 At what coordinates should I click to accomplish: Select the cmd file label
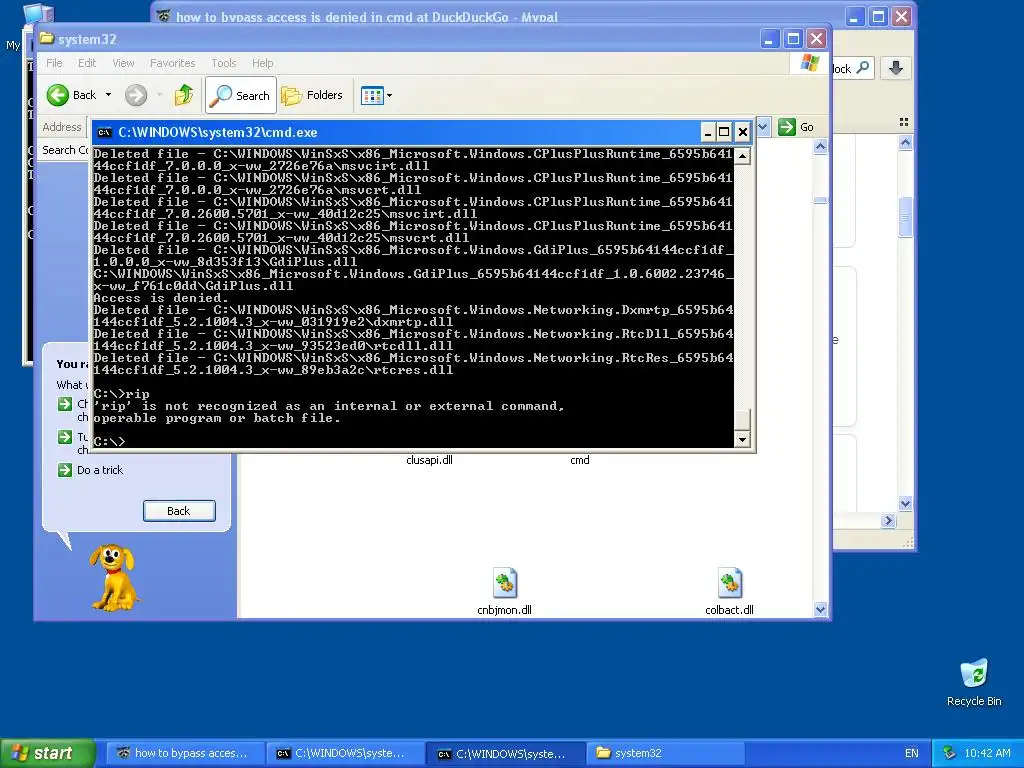coord(580,460)
